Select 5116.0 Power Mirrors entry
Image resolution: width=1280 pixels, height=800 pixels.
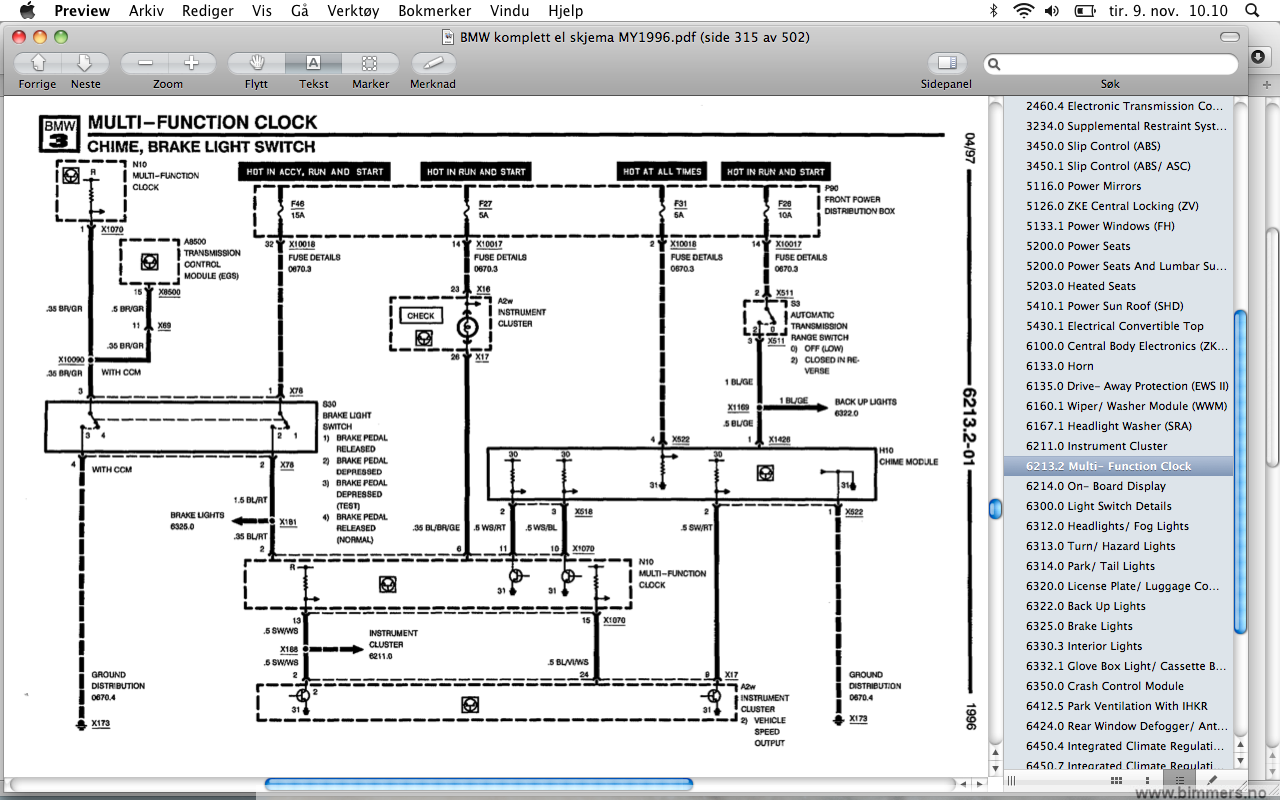pyautogui.click(x=1119, y=186)
